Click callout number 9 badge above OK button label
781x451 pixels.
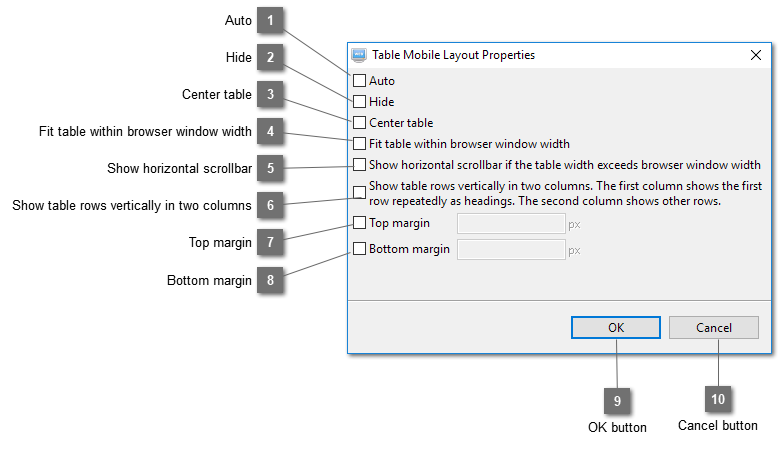click(x=617, y=401)
